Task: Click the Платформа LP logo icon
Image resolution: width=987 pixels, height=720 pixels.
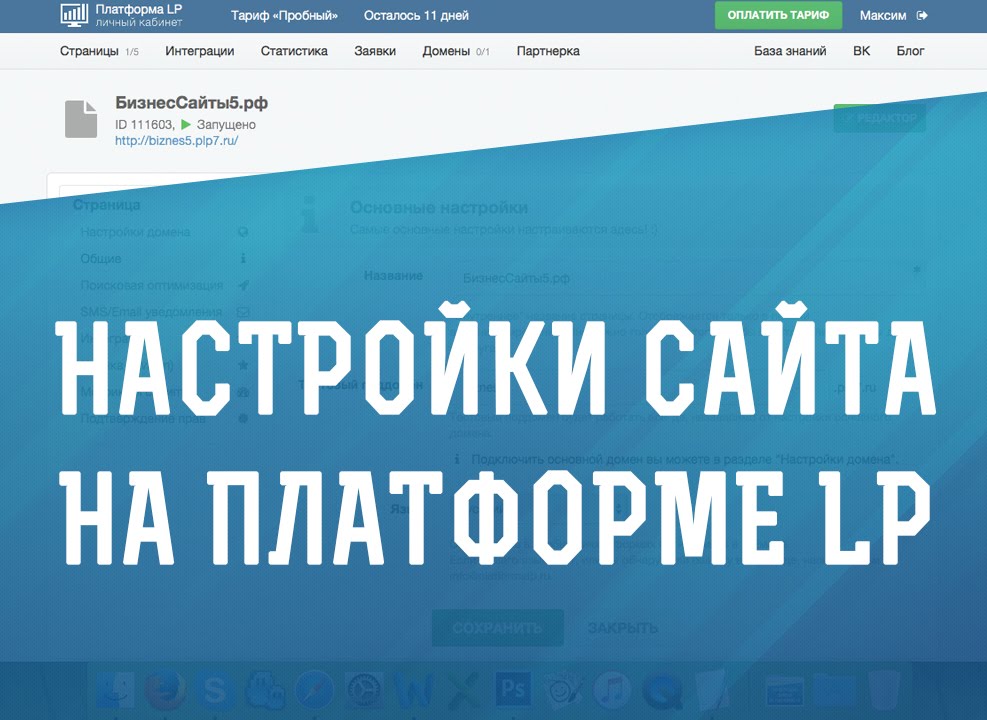Action: click(x=74, y=14)
